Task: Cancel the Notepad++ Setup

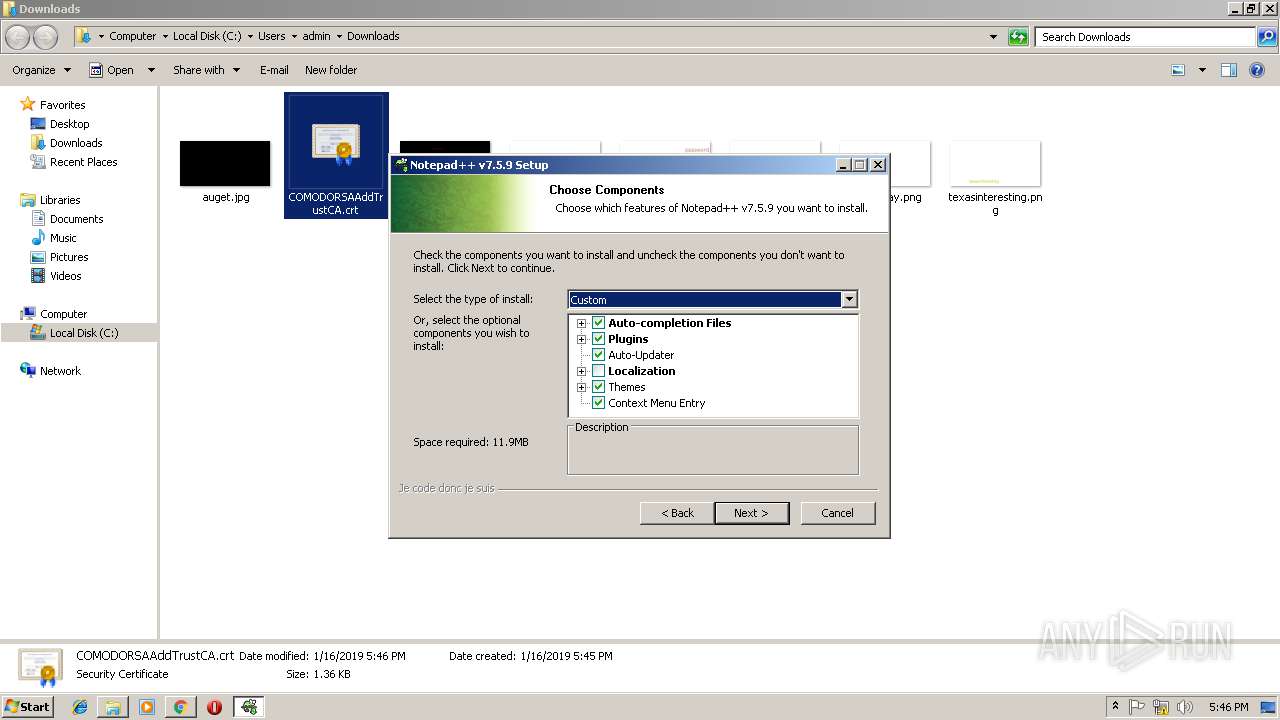Action: tap(837, 513)
